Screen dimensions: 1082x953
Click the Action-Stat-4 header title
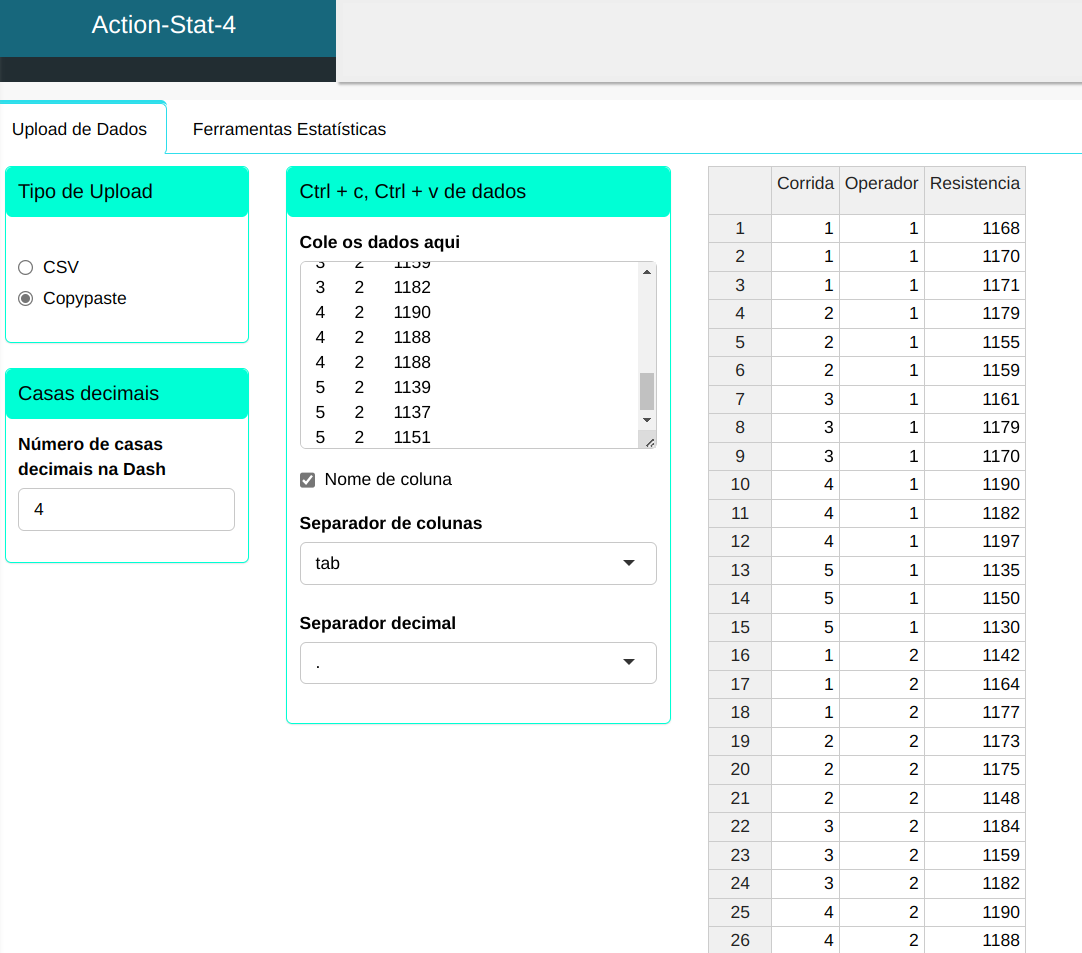coord(164,25)
